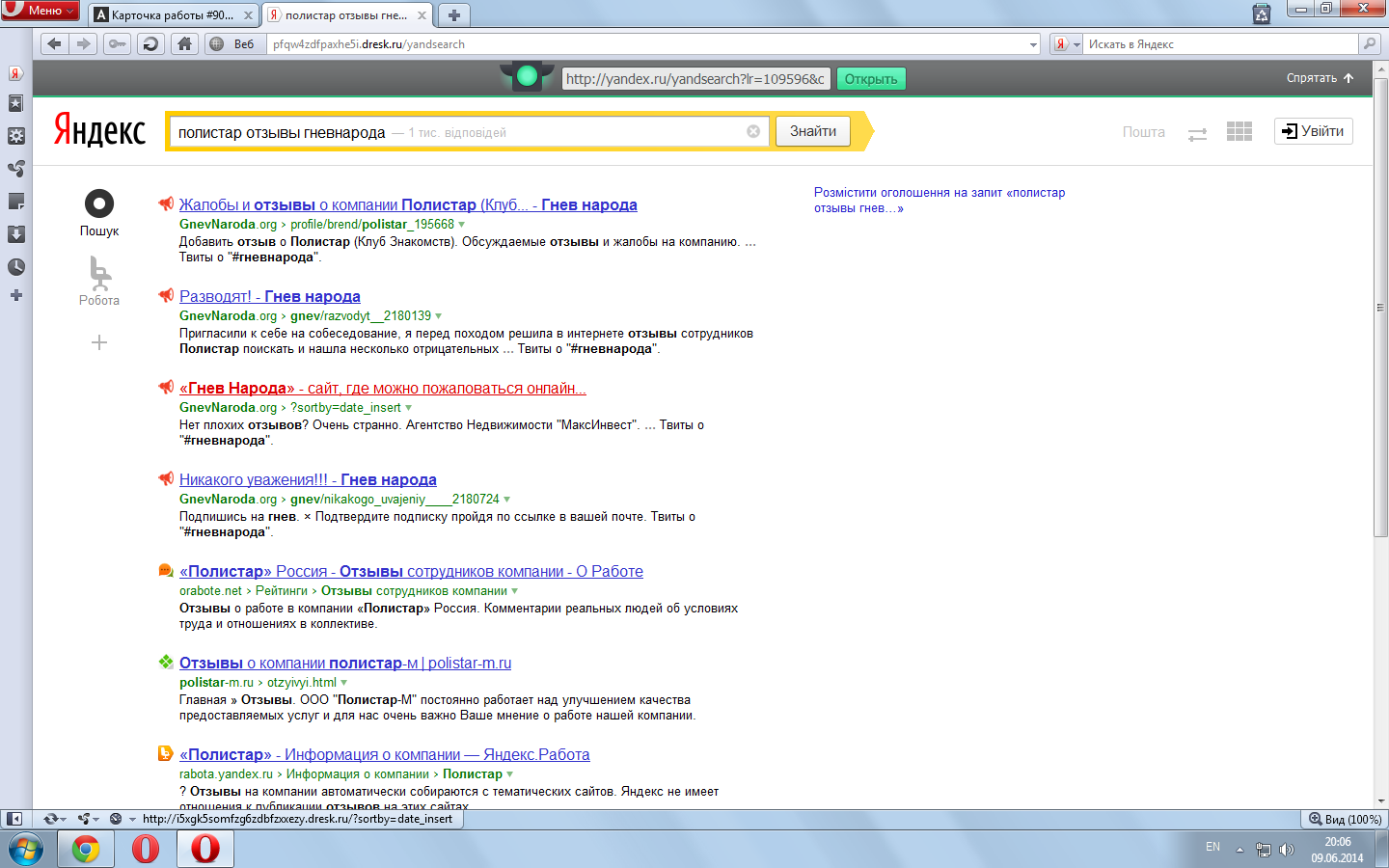The width and height of the screenshot is (1389, 868).
Task: Open the Пошта mail link
Action: click(x=1143, y=132)
